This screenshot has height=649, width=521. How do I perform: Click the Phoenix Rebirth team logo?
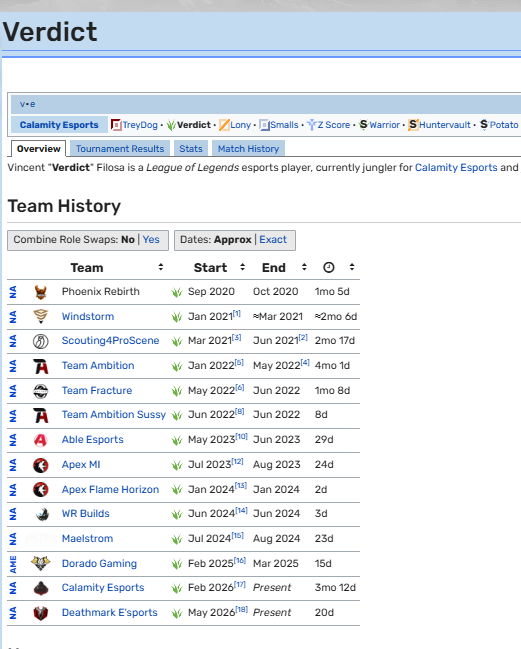[x=41, y=292]
